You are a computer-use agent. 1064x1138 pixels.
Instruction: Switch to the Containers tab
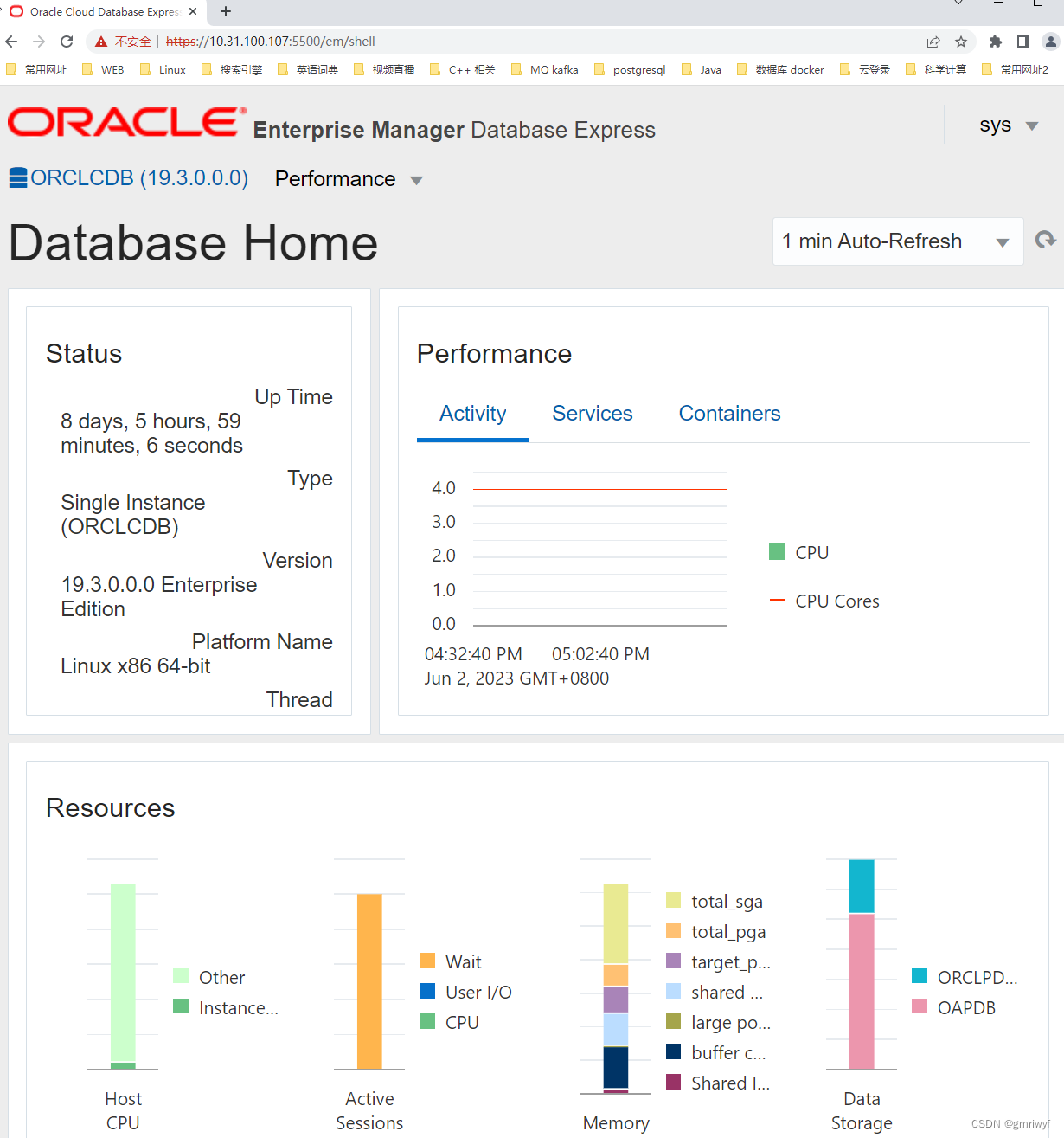(x=729, y=414)
